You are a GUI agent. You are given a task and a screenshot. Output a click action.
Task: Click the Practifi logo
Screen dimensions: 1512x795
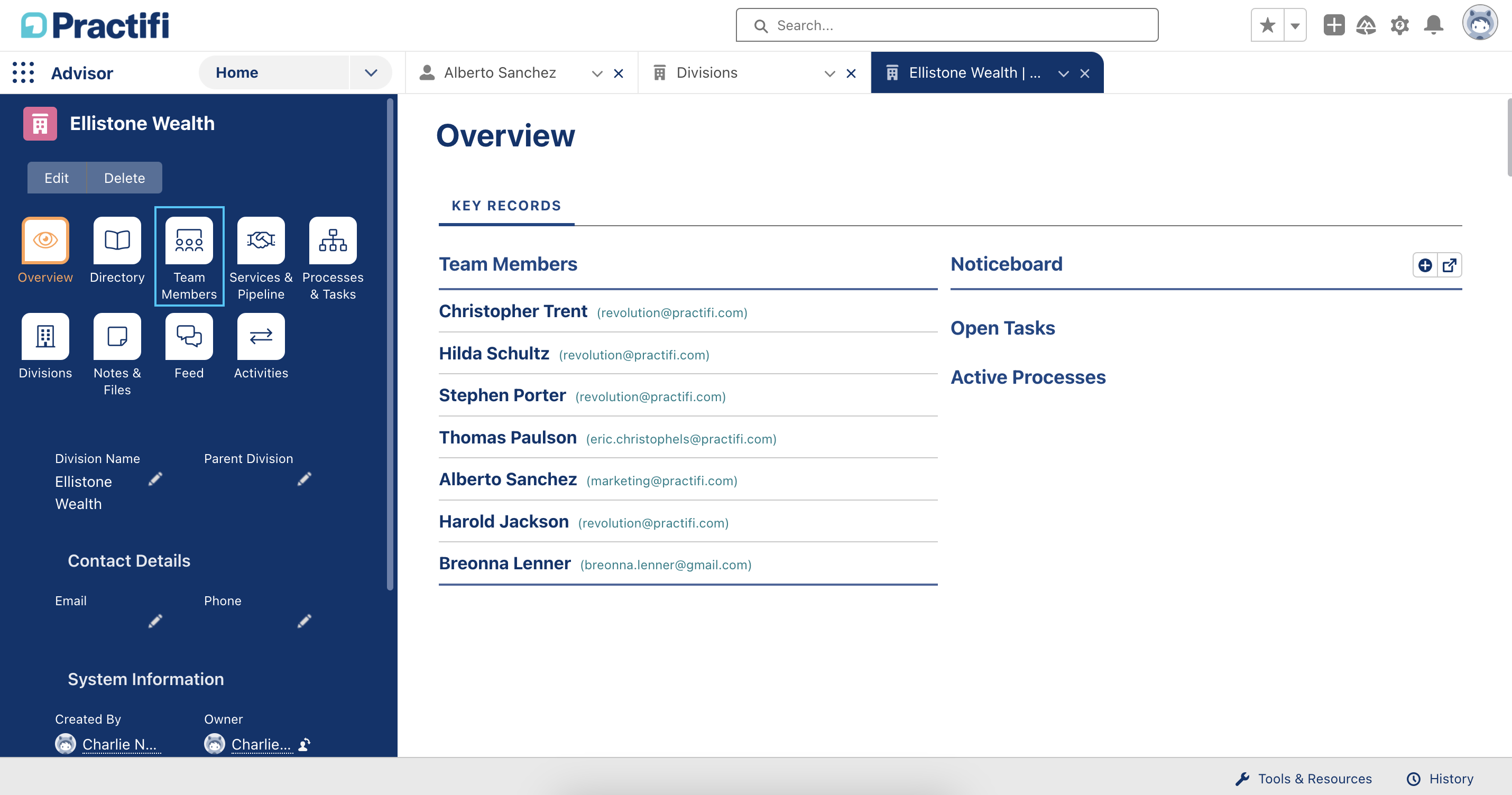pos(95,25)
